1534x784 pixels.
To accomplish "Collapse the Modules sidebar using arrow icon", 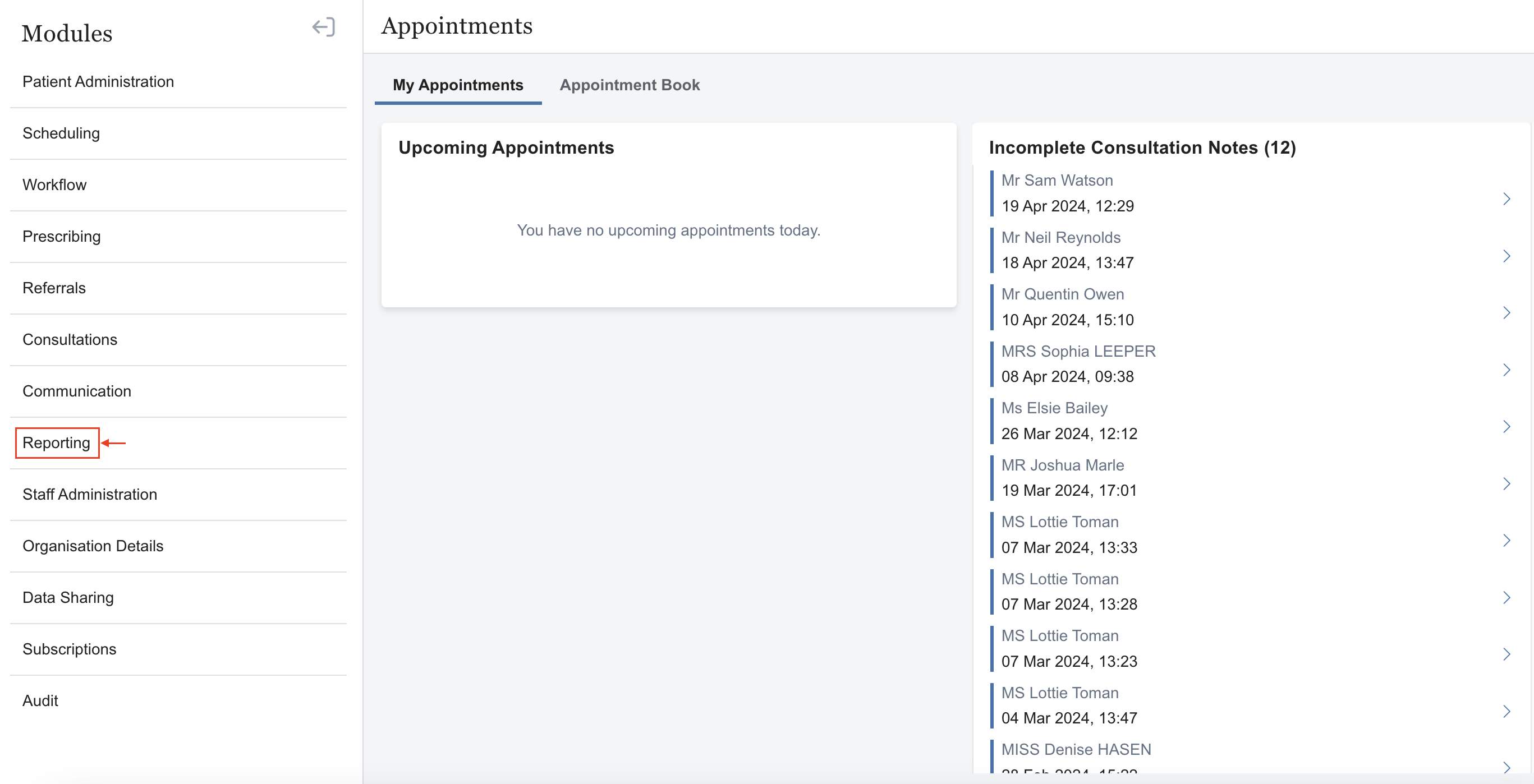I will click(323, 27).
